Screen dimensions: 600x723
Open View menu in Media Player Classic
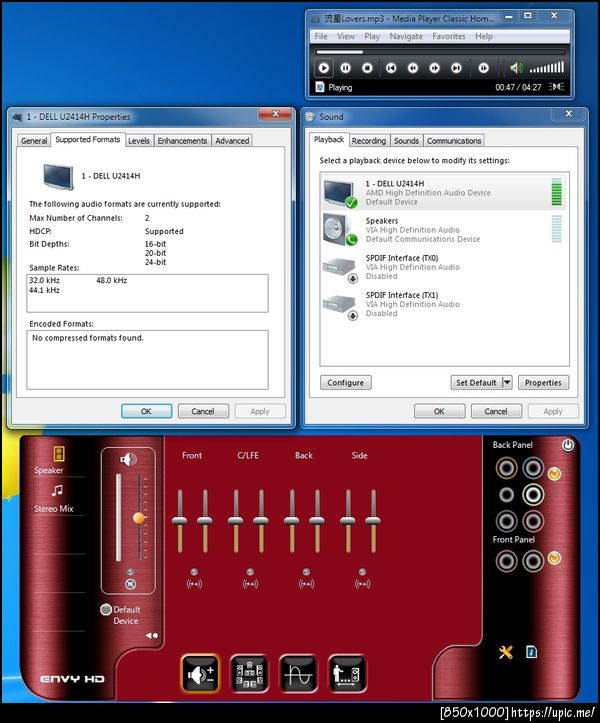click(346, 36)
